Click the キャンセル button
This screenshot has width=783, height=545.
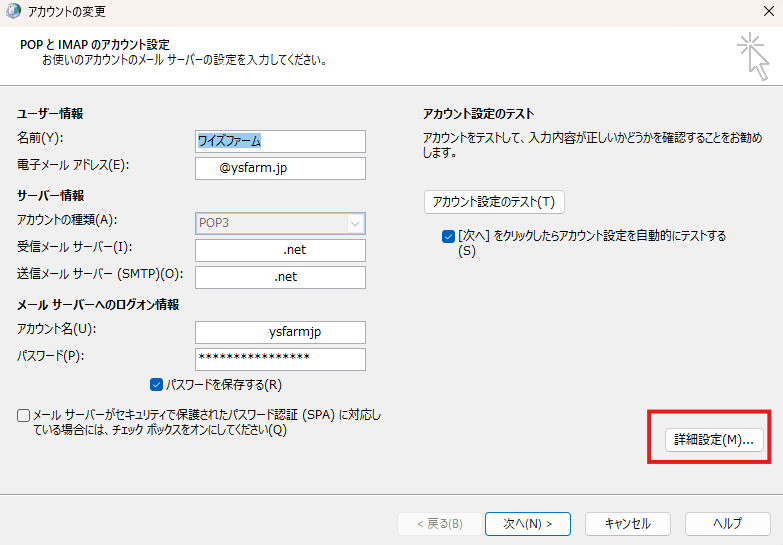pyautogui.click(x=627, y=523)
